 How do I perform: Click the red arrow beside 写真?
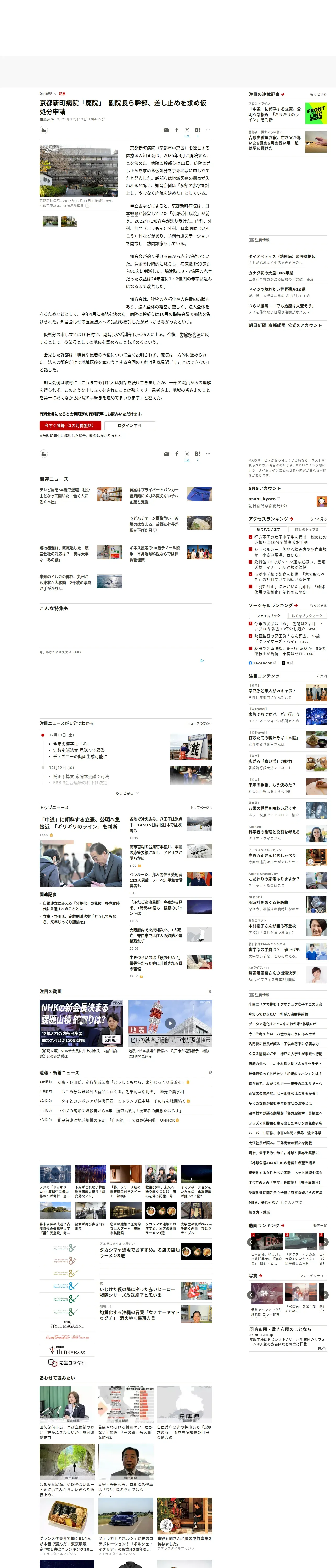[261, 1275]
